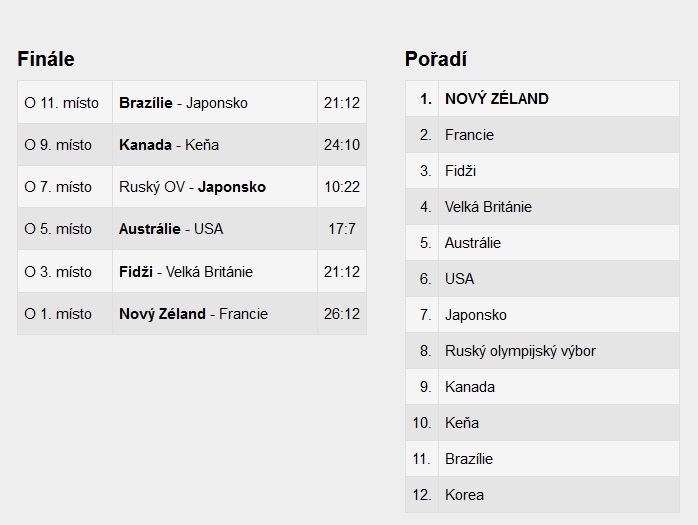Select the 'O 11. místo' row label
Screen dimensions: 698x525
[62, 103]
